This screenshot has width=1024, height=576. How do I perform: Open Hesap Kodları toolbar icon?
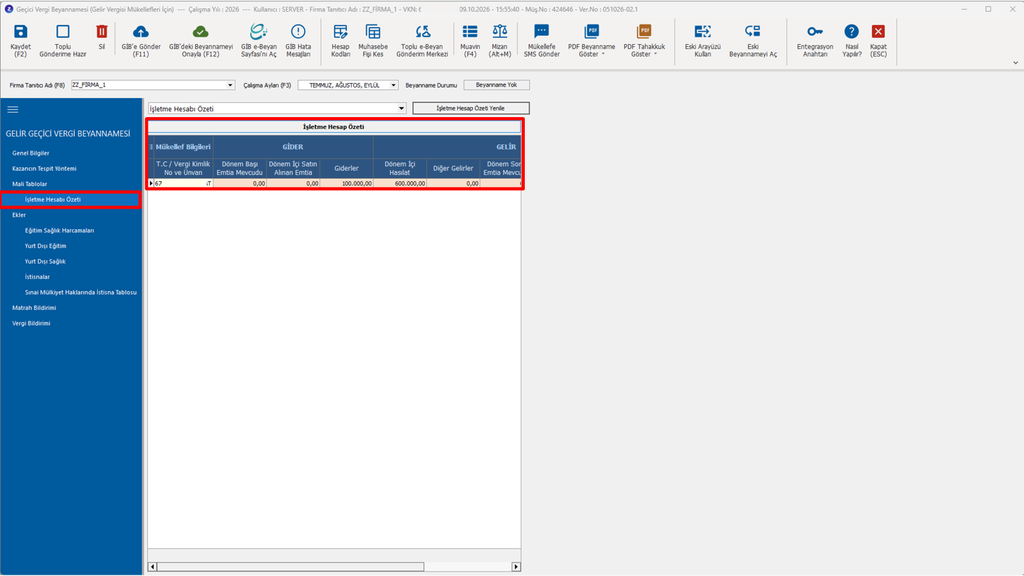tap(340, 31)
